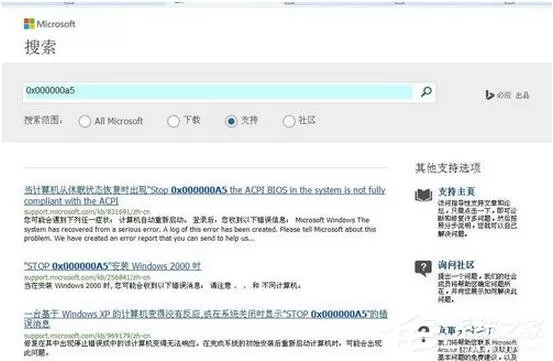The width and height of the screenshot is (553, 361).
Task: Click the open book support icon
Action: 424,195
